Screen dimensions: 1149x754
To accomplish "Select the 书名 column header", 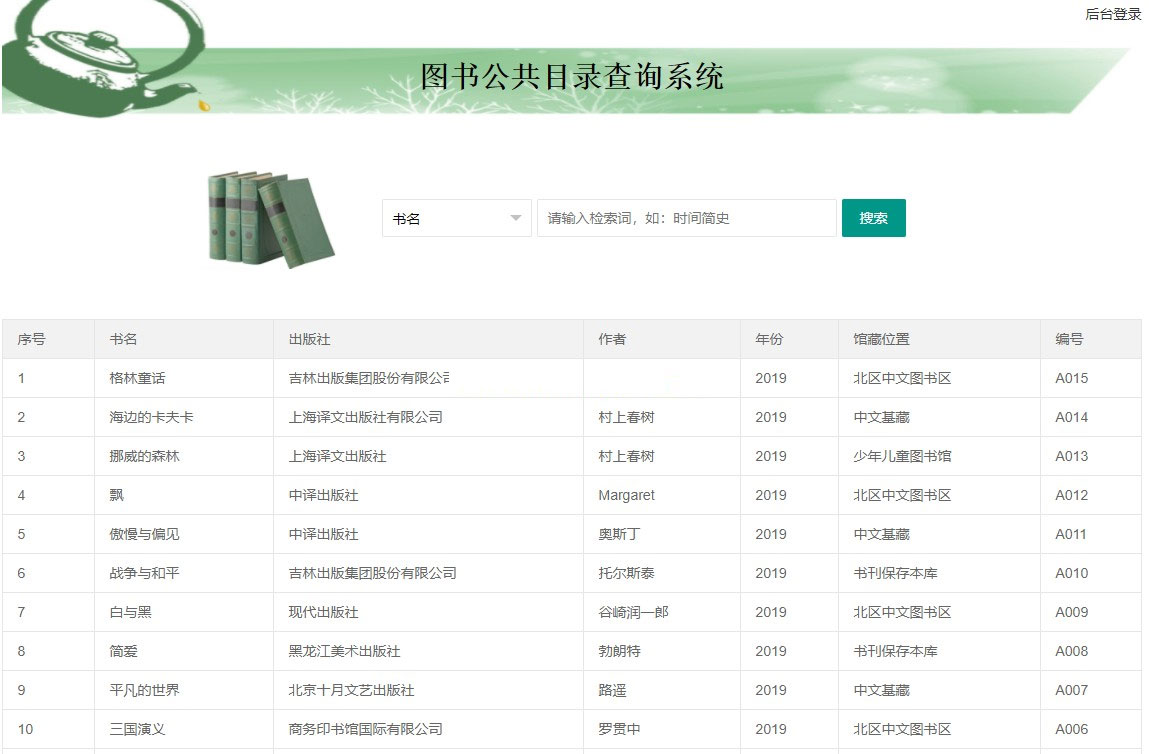I will [x=123, y=339].
